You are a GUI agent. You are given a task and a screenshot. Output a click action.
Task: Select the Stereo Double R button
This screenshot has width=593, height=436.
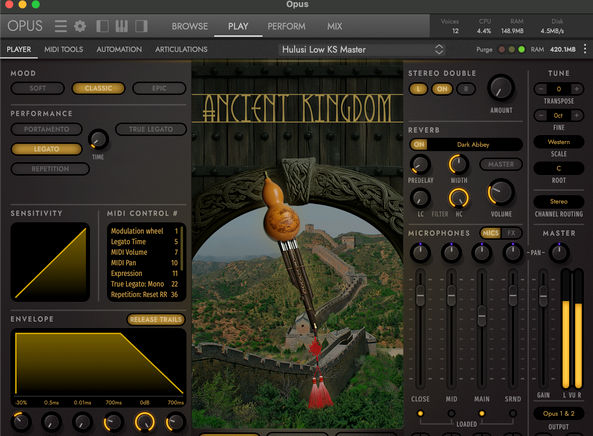click(x=466, y=89)
